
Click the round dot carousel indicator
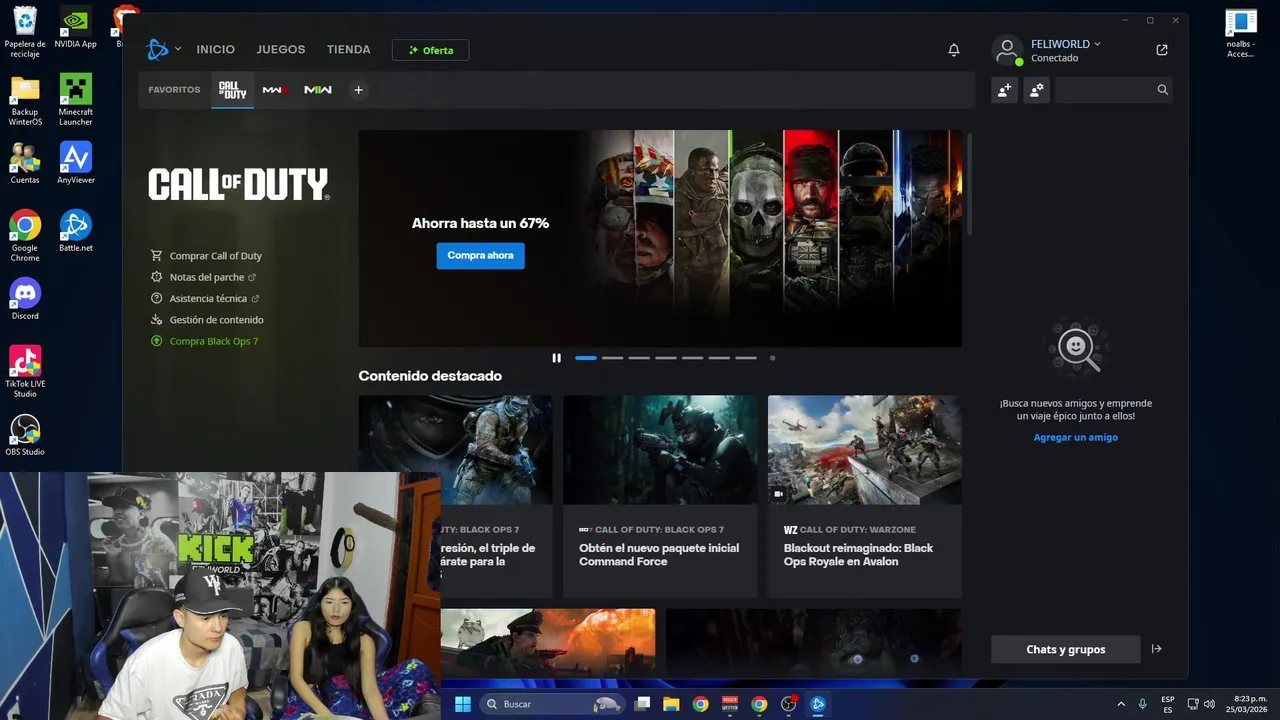[x=772, y=358]
